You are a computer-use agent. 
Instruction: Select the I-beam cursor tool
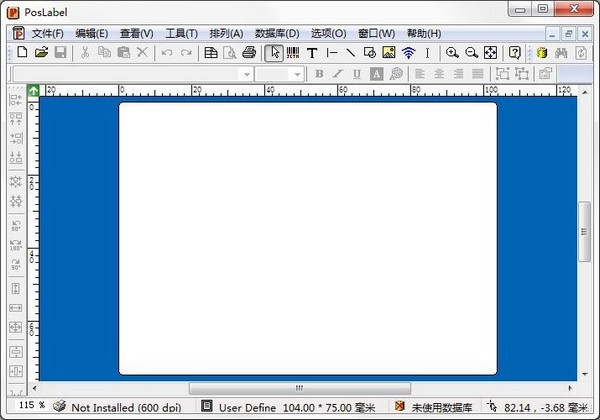click(427, 53)
